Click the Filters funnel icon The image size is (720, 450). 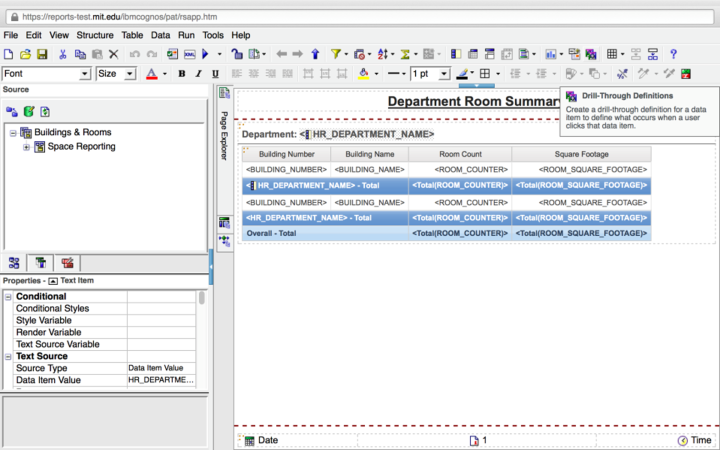pyautogui.click(x=336, y=54)
